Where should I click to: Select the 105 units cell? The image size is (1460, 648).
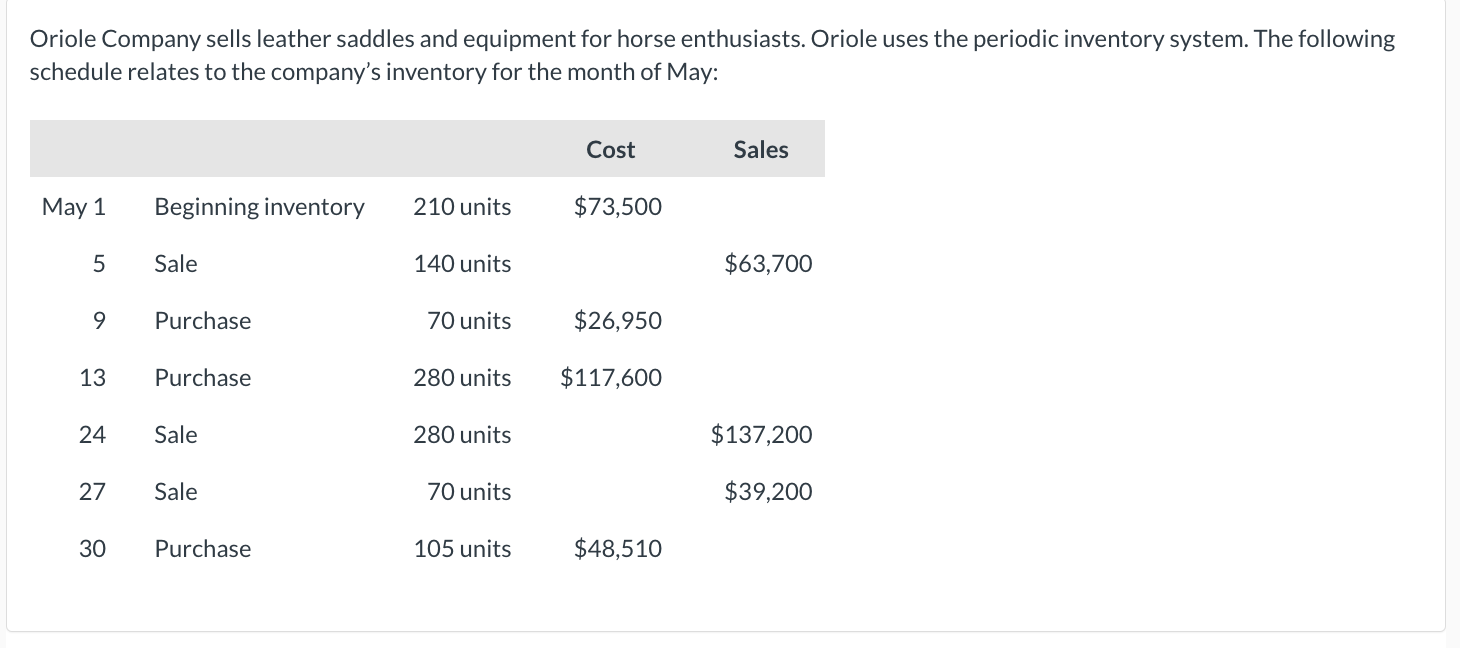tap(462, 549)
